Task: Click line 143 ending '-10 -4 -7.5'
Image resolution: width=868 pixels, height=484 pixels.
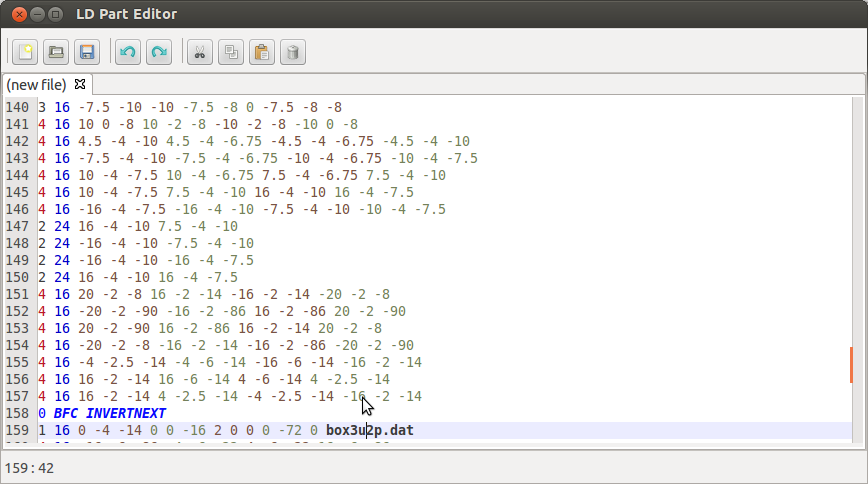Action: (x=258, y=158)
